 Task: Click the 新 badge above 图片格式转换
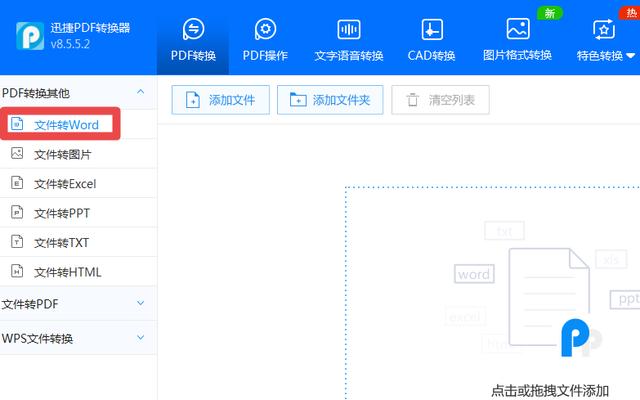click(550, 13)
